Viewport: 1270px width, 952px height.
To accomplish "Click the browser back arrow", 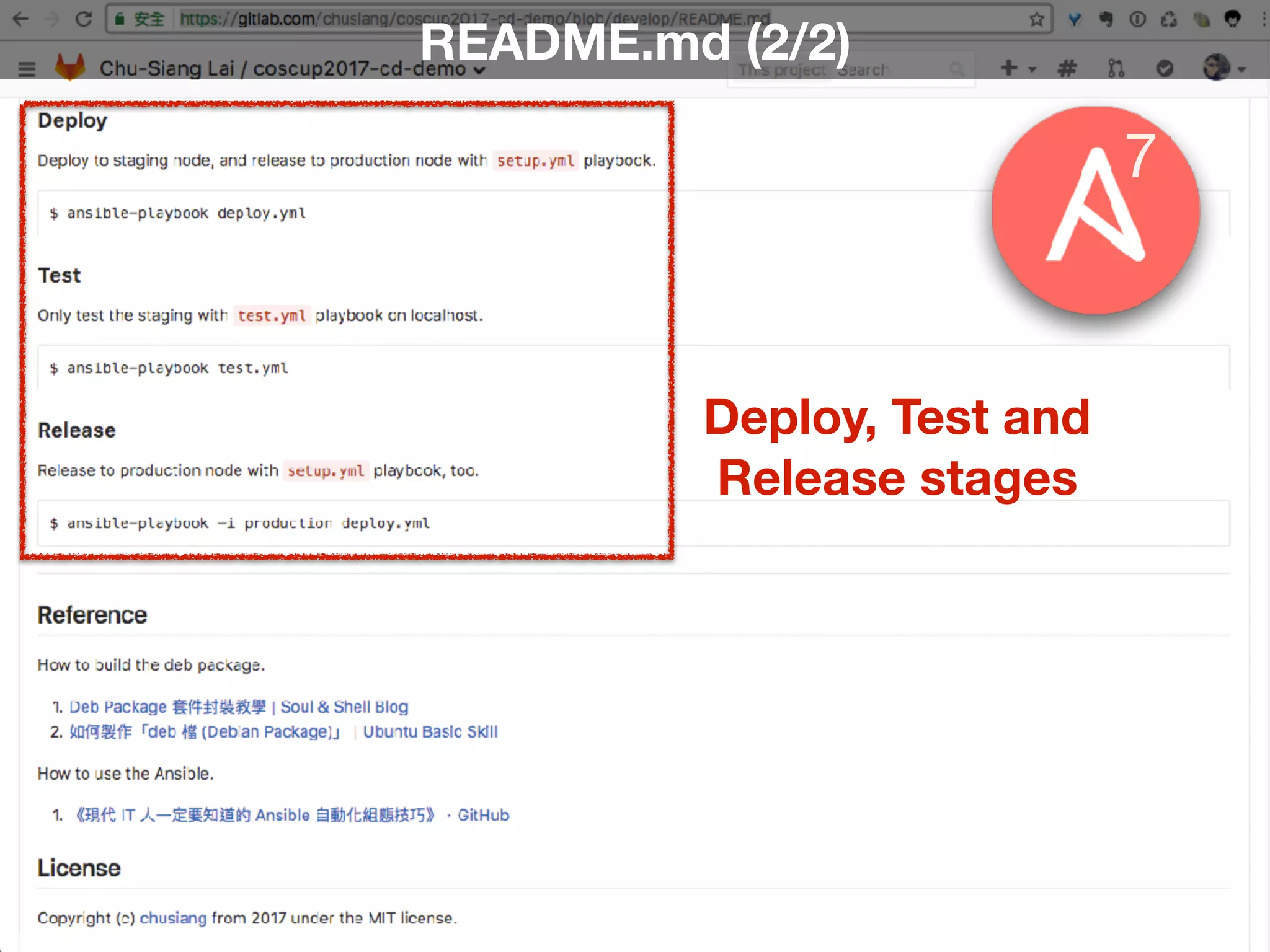I will pyautogui.click(x=21, y=19).
